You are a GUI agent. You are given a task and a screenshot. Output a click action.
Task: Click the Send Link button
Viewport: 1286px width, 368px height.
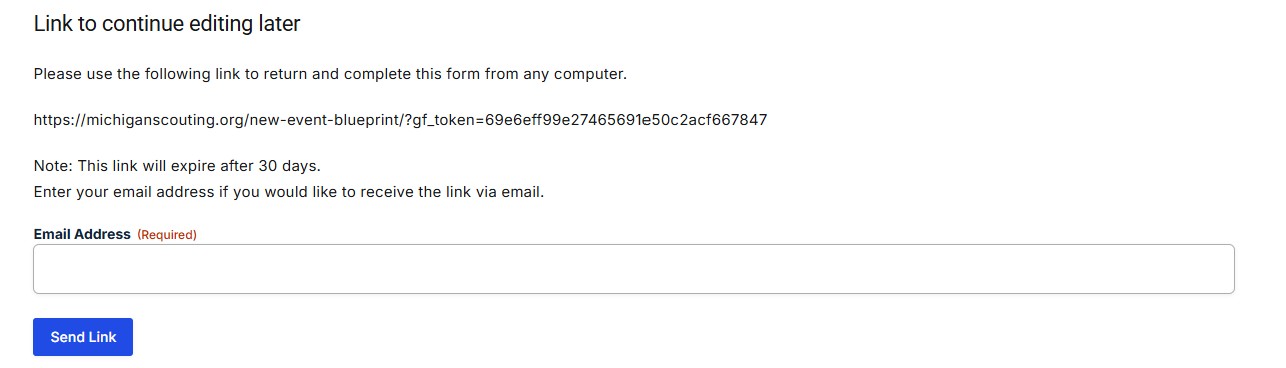[83, 337]
